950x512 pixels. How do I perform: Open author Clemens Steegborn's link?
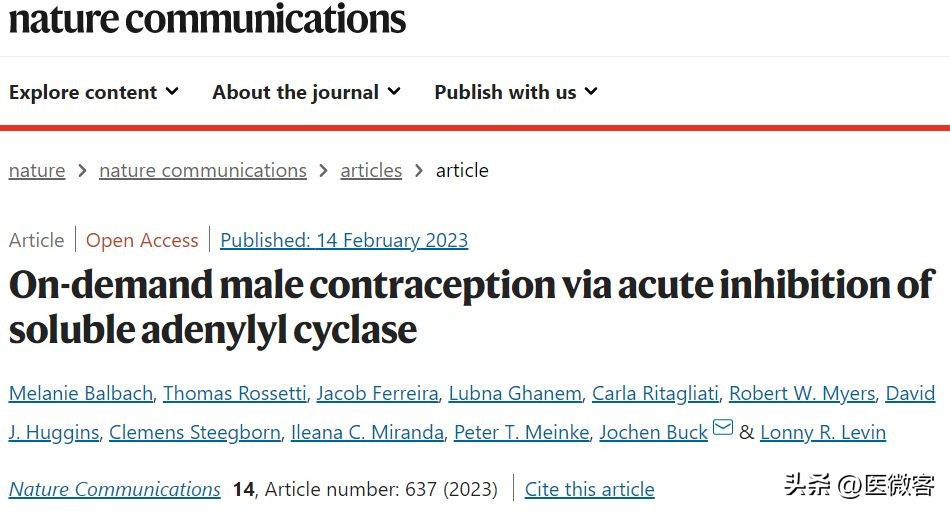click(x=194, y=432)
